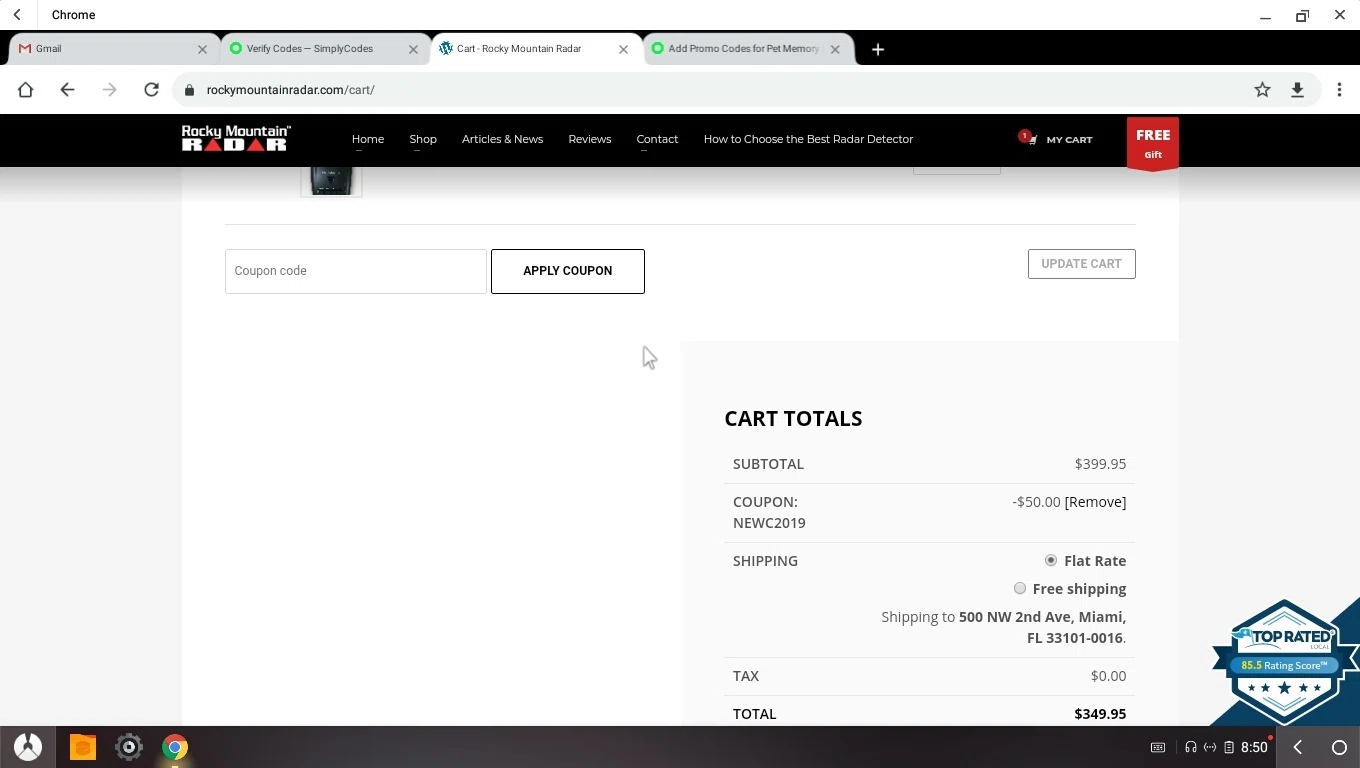
Task: Click the $349.95 total amount
Action: (x=1100, y=714)
